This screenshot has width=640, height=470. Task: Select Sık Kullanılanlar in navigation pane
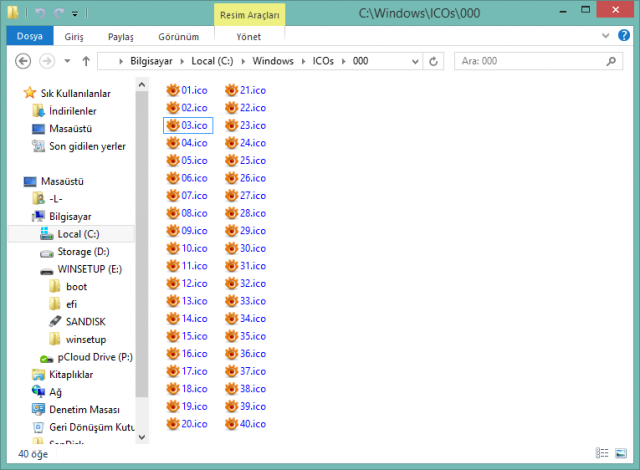click(x=76, y=93)
